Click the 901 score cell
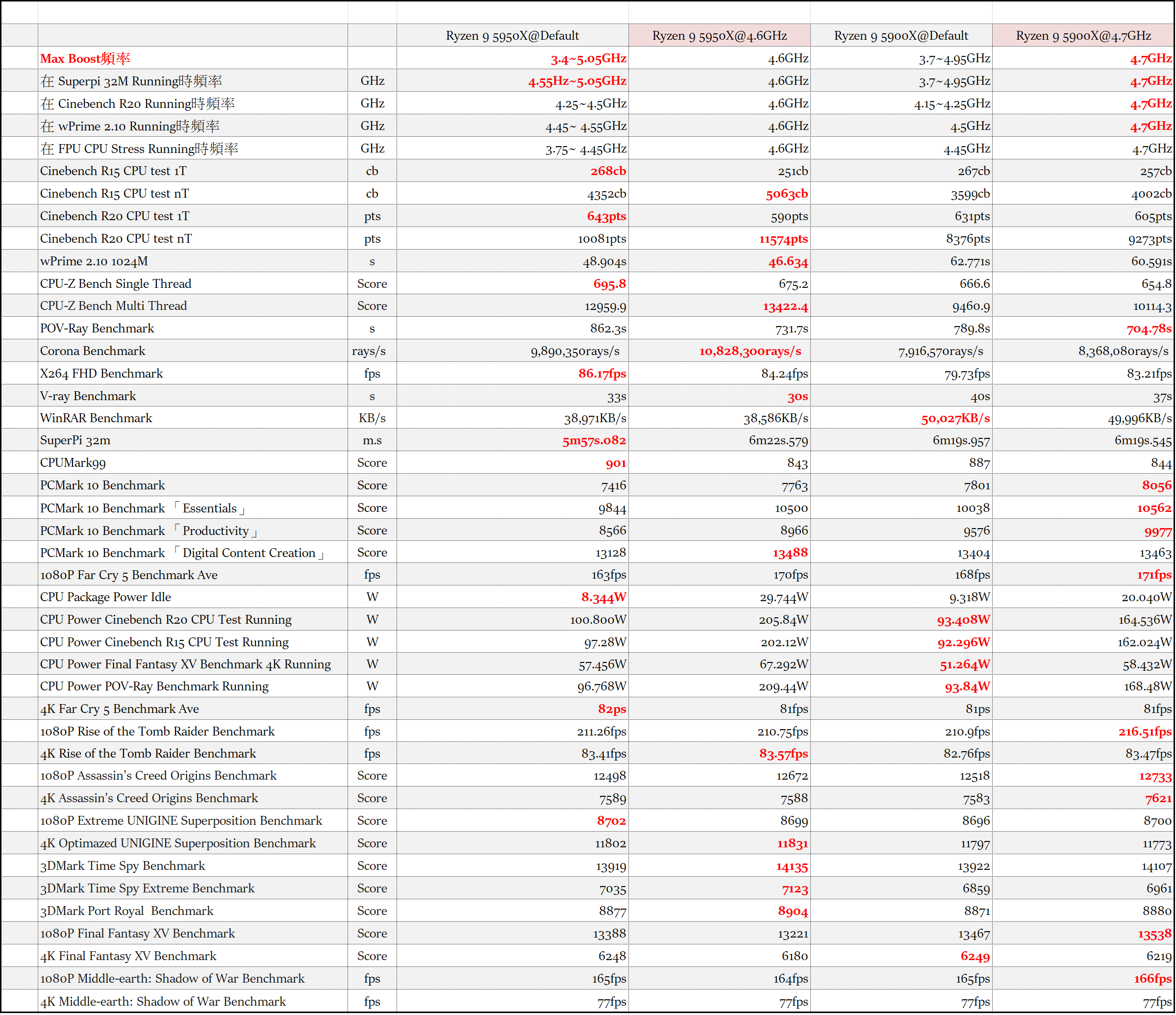This screenshot has width=1176, height=1015. [x=616, y=463]
